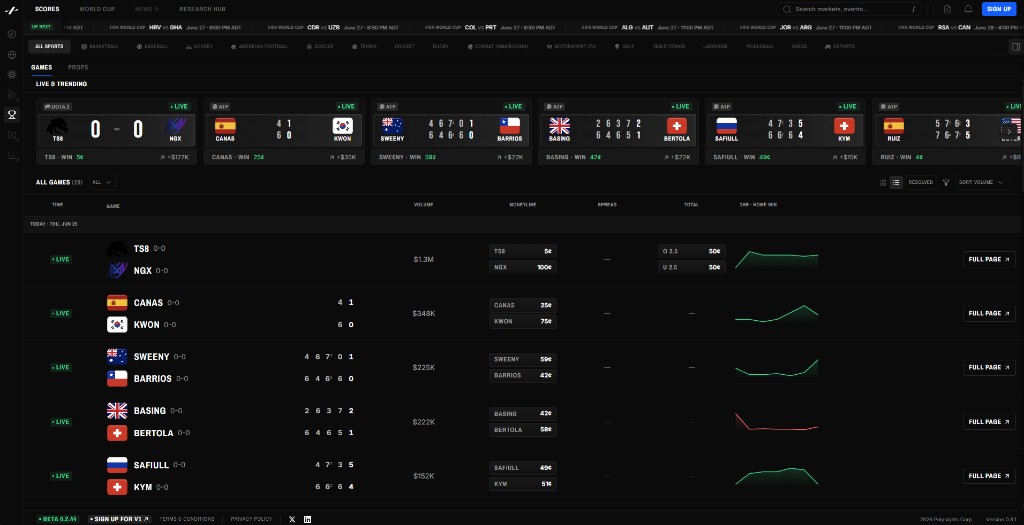Open notifications bell icon
1024x525 pixels.
point(968,9)
